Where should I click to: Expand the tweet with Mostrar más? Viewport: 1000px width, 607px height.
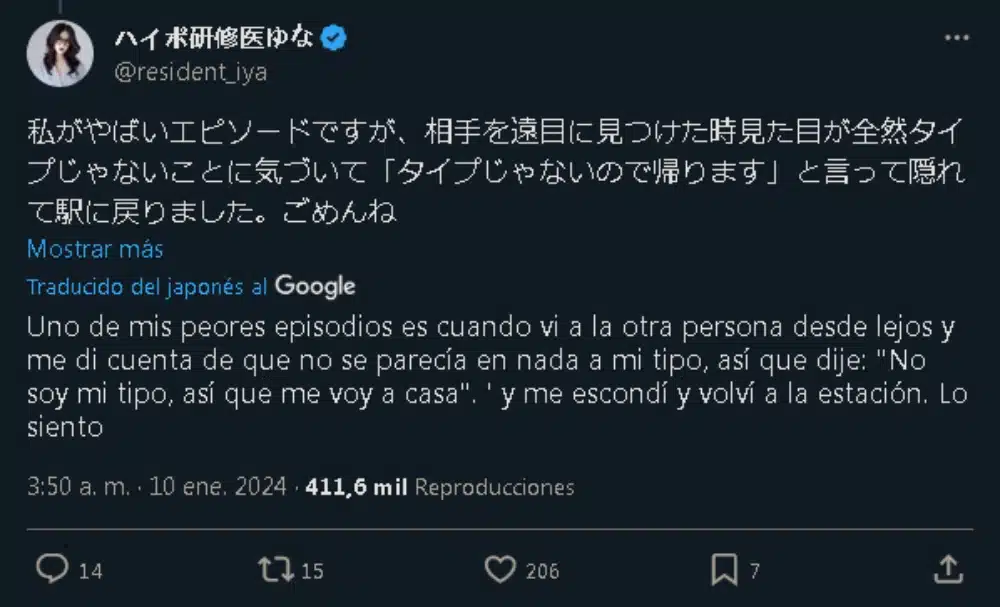[95, 249]
